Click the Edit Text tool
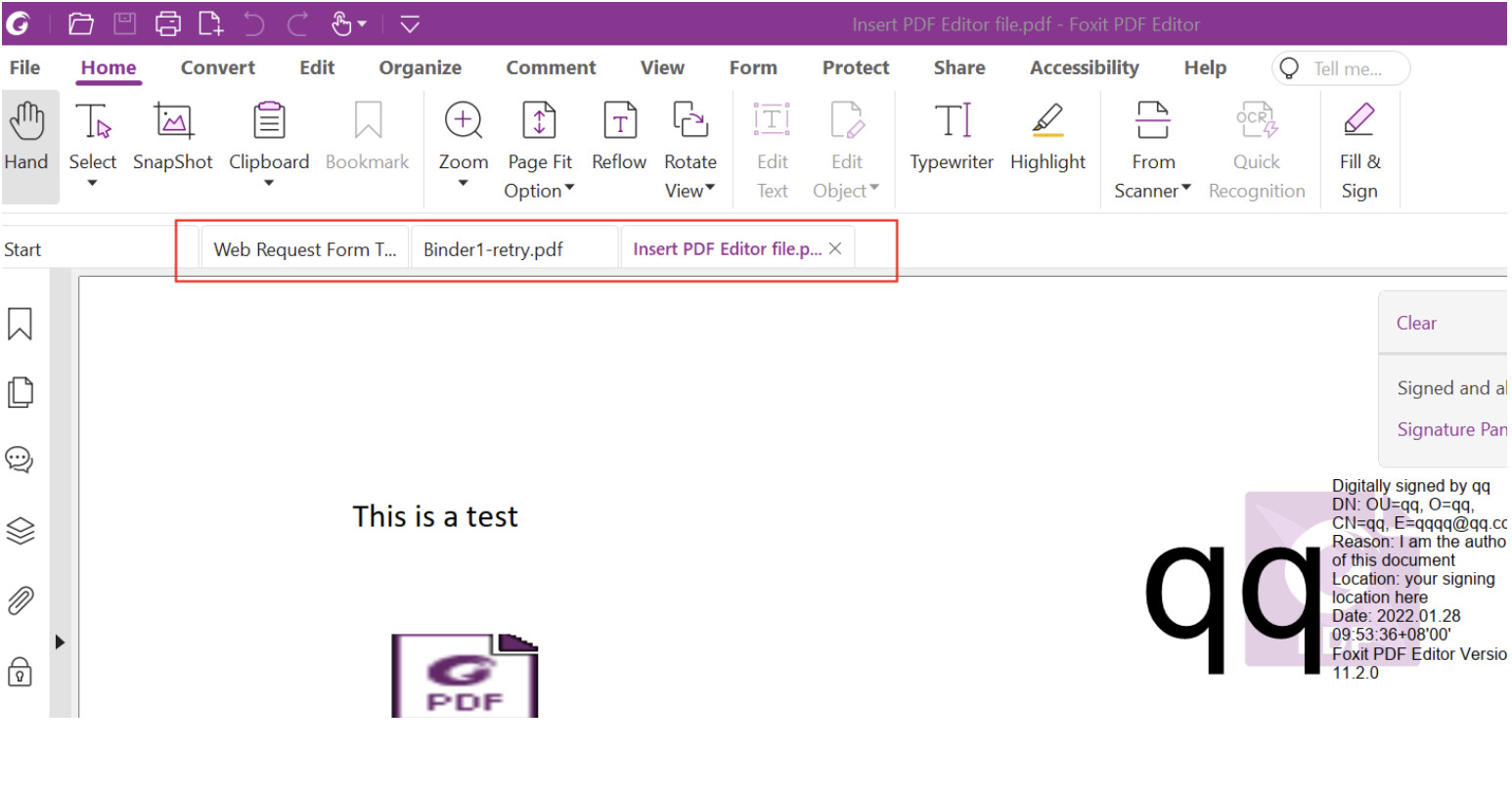Screen dimensions: 1512x796 coord(773,150)
